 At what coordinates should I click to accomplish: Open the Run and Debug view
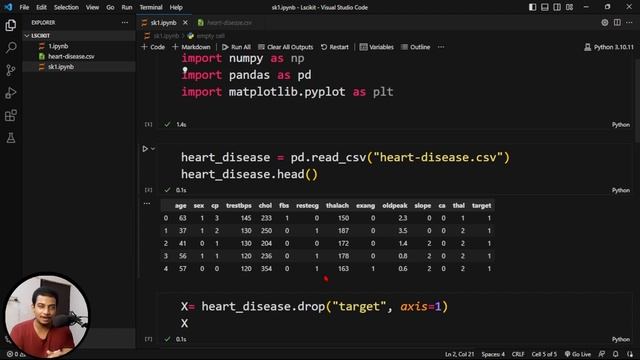(x=11, y=93)
